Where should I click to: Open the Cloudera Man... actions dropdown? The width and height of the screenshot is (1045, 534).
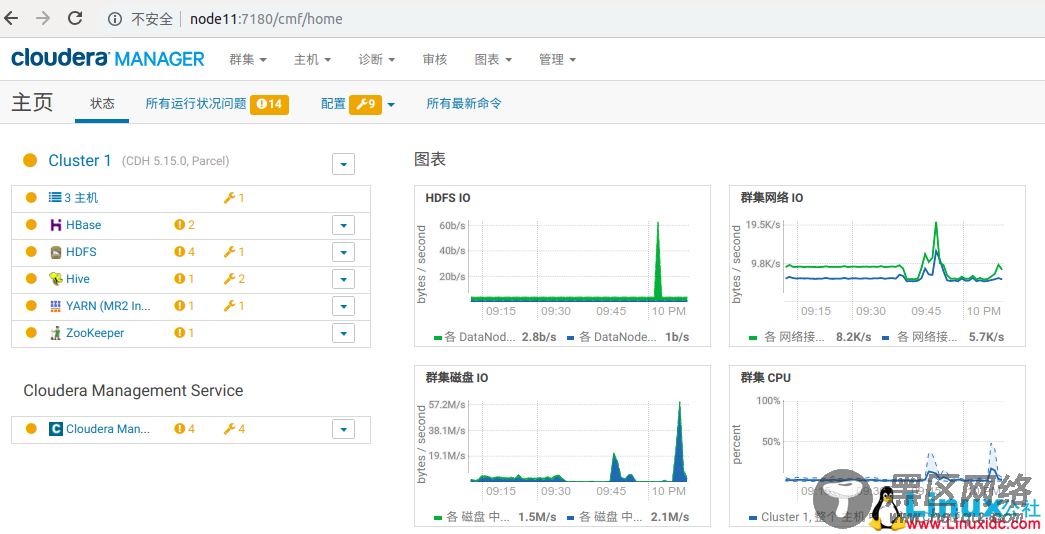click(343, 429)
